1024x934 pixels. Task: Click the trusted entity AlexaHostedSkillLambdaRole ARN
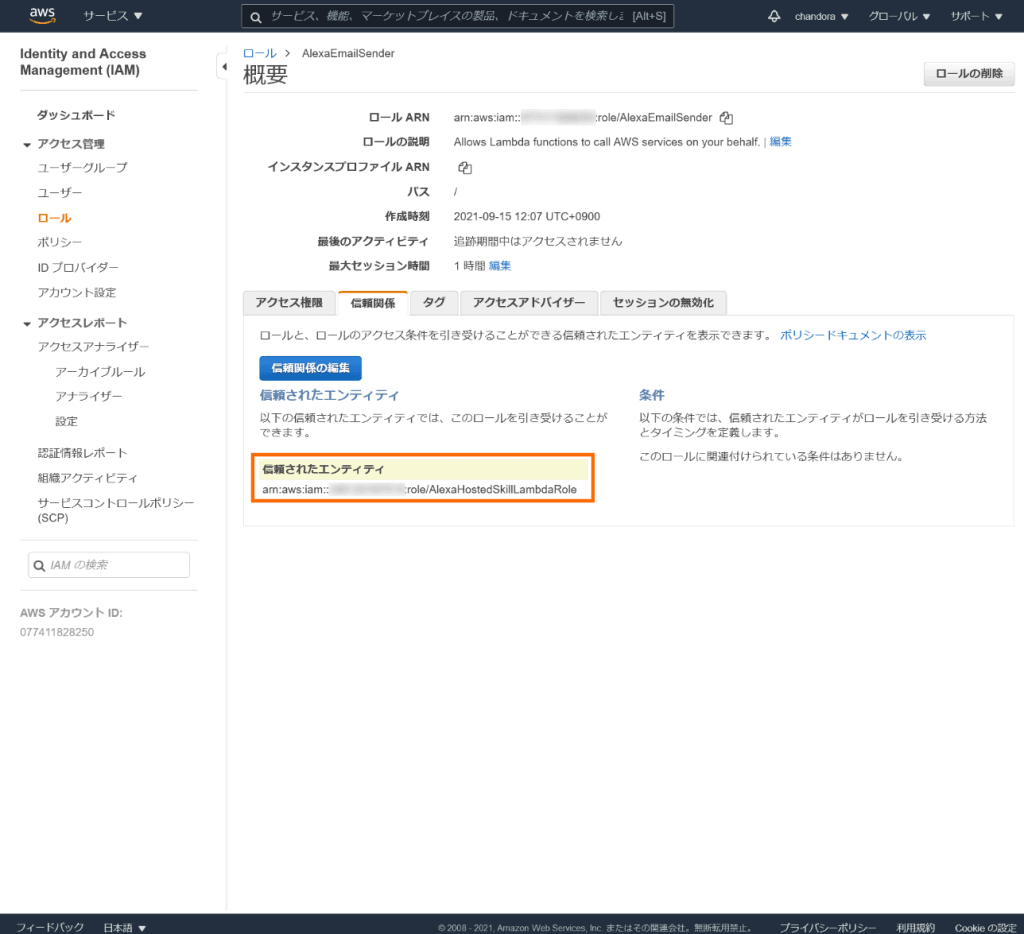click(x=419, y=490)
